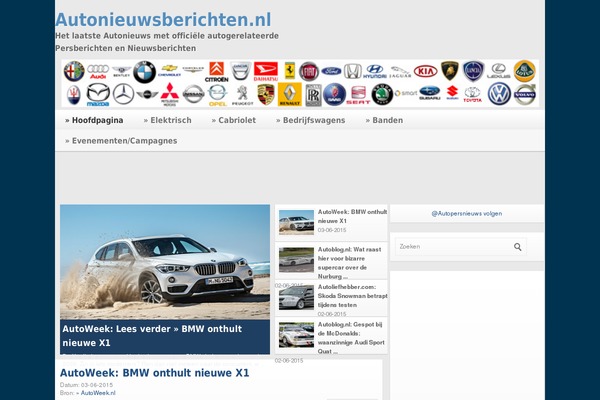
Task: Open 'Autoliefhebber.com: Skoda Snowman betrapt' article
Action: [x=352, y=296]
